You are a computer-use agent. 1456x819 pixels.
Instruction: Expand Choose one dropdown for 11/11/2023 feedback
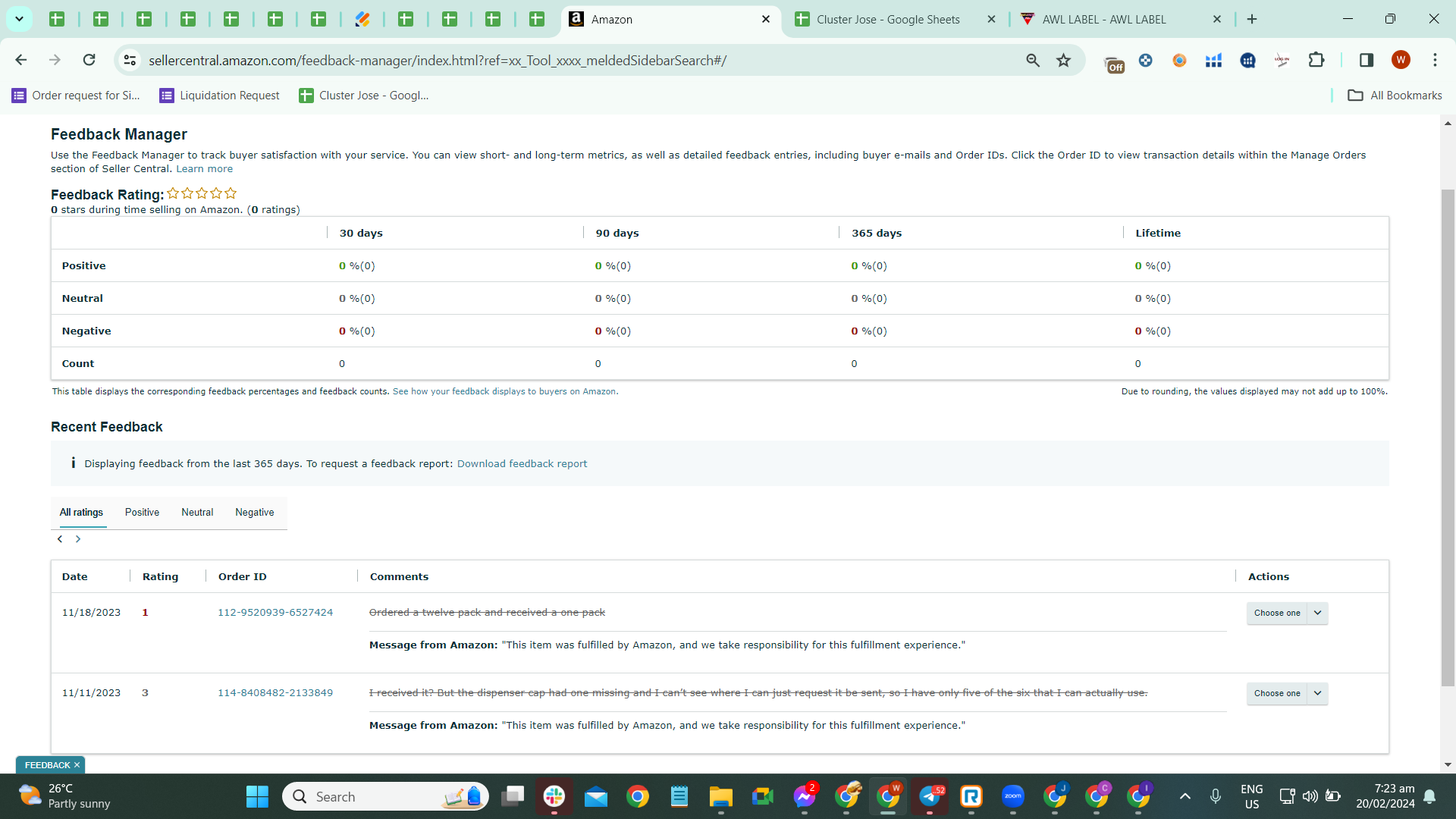(1287, 693)
